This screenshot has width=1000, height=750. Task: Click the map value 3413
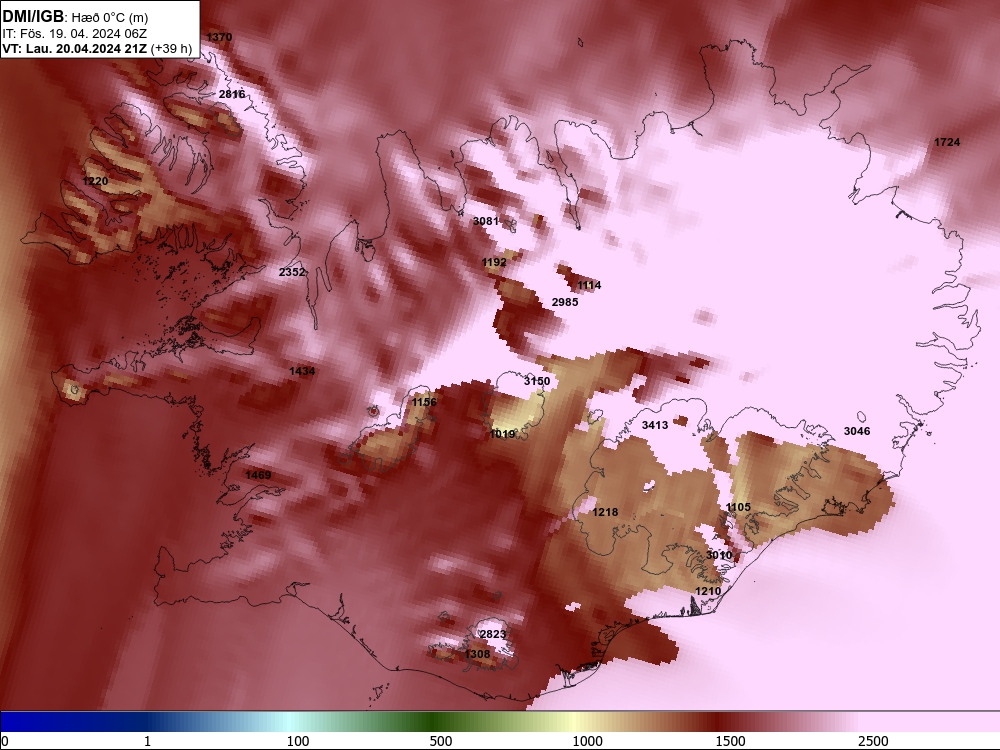(x=655, y=425)
